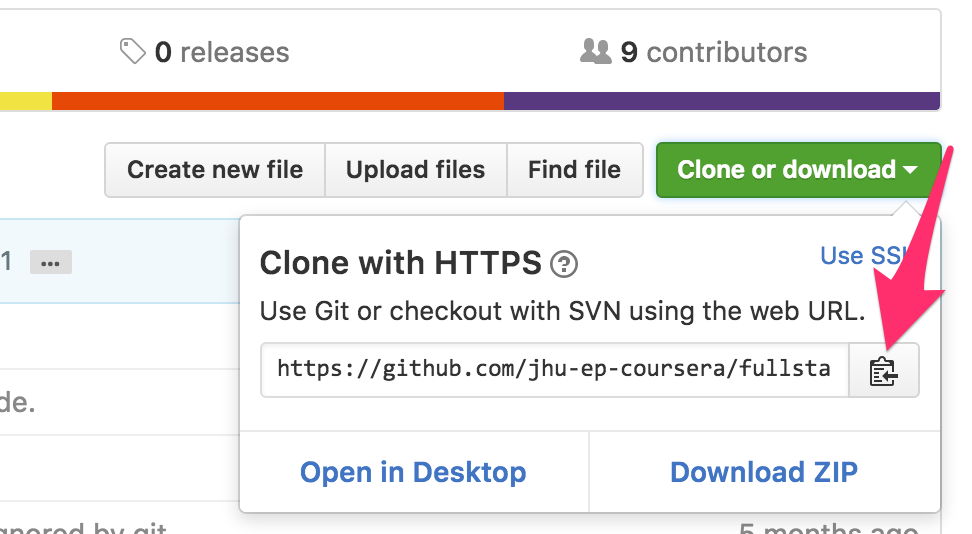
Task: Click the caret arrow on Clone or download
Action: [x=910, y=170]
